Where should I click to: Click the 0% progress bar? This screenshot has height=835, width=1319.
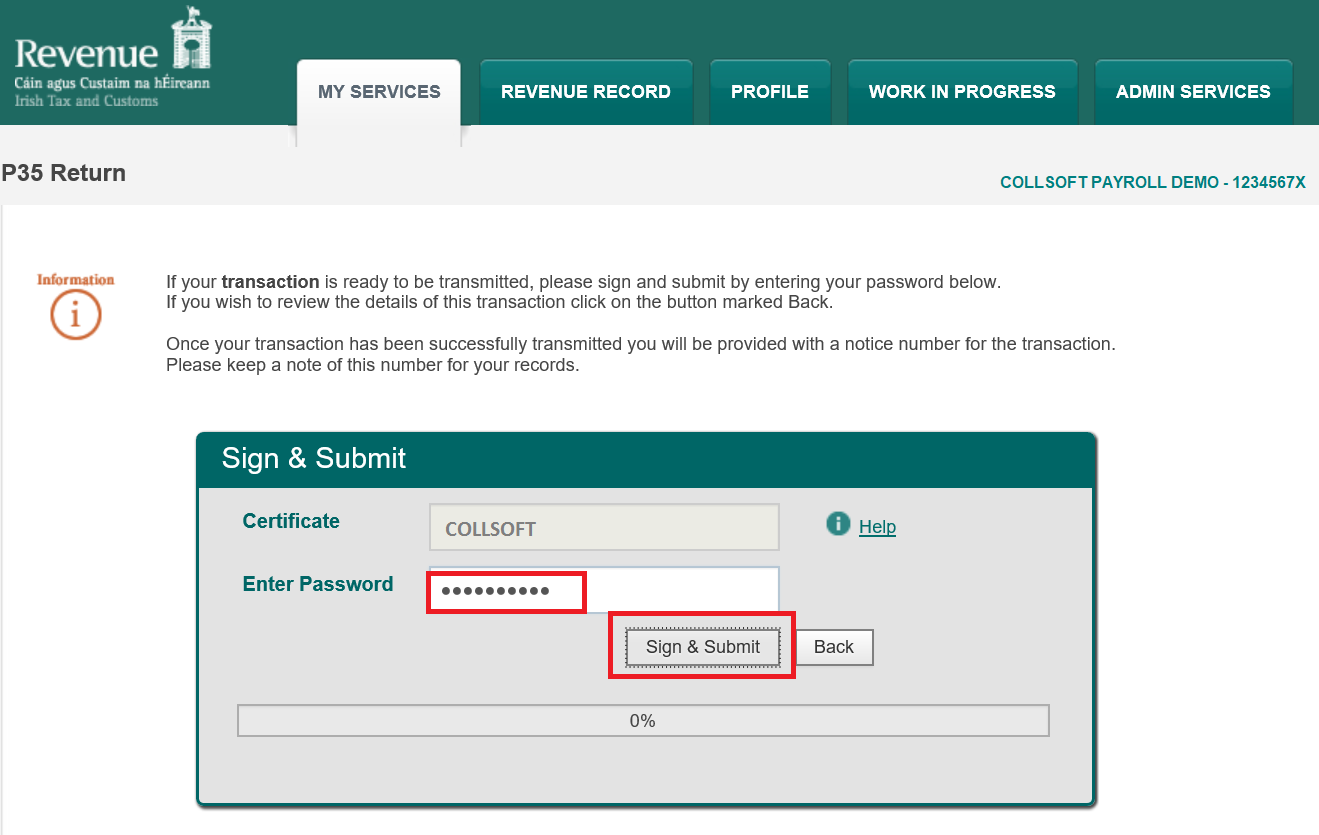[x=642, y=721]
